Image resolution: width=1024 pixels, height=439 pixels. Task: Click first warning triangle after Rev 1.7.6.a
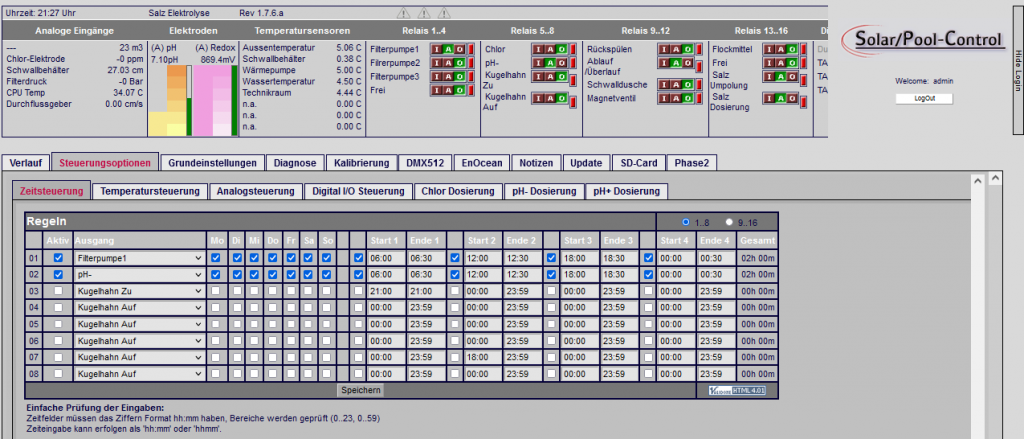(x=404, y=12)
